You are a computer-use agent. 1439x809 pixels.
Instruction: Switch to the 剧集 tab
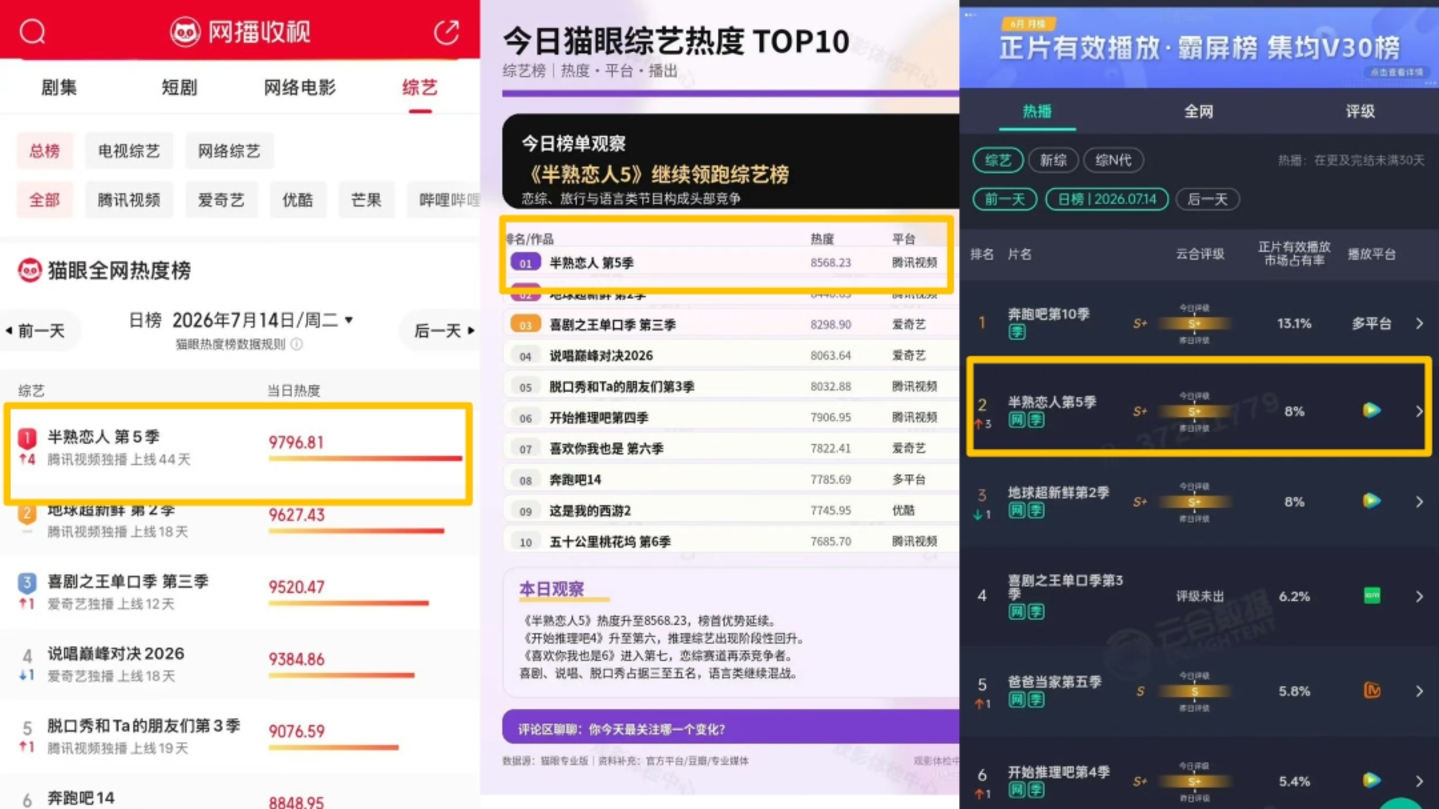(59, 88)
